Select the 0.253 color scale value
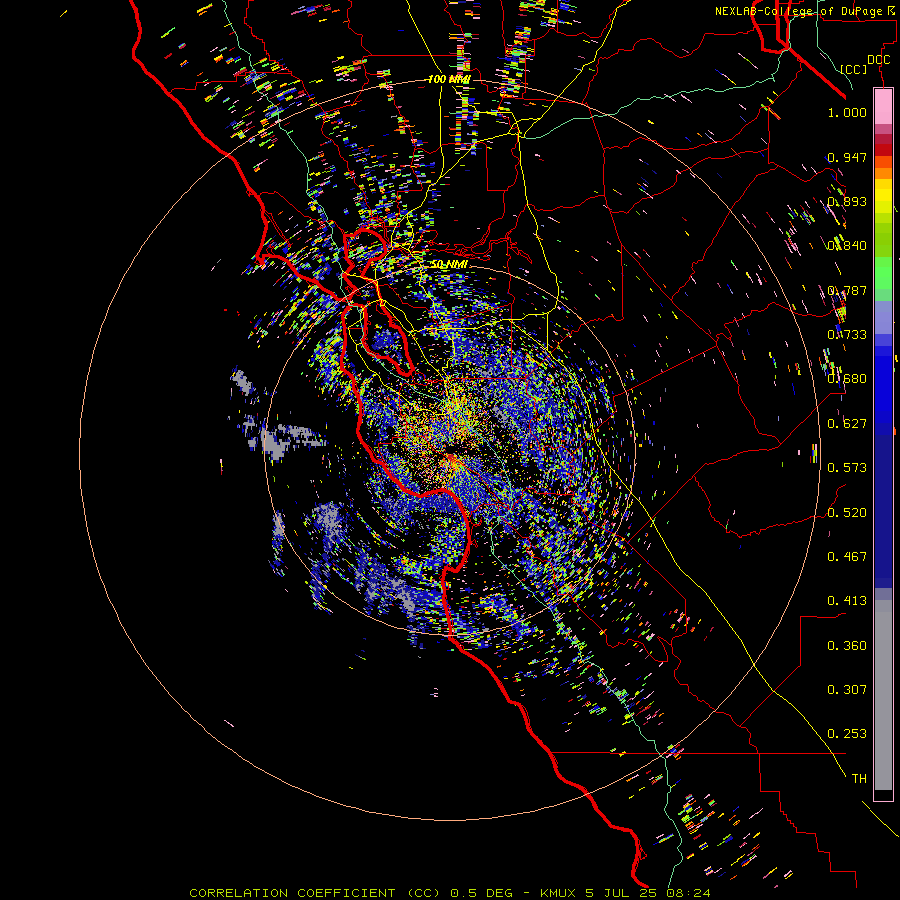This screenshot has width=900, height=900. coord(847,734)
